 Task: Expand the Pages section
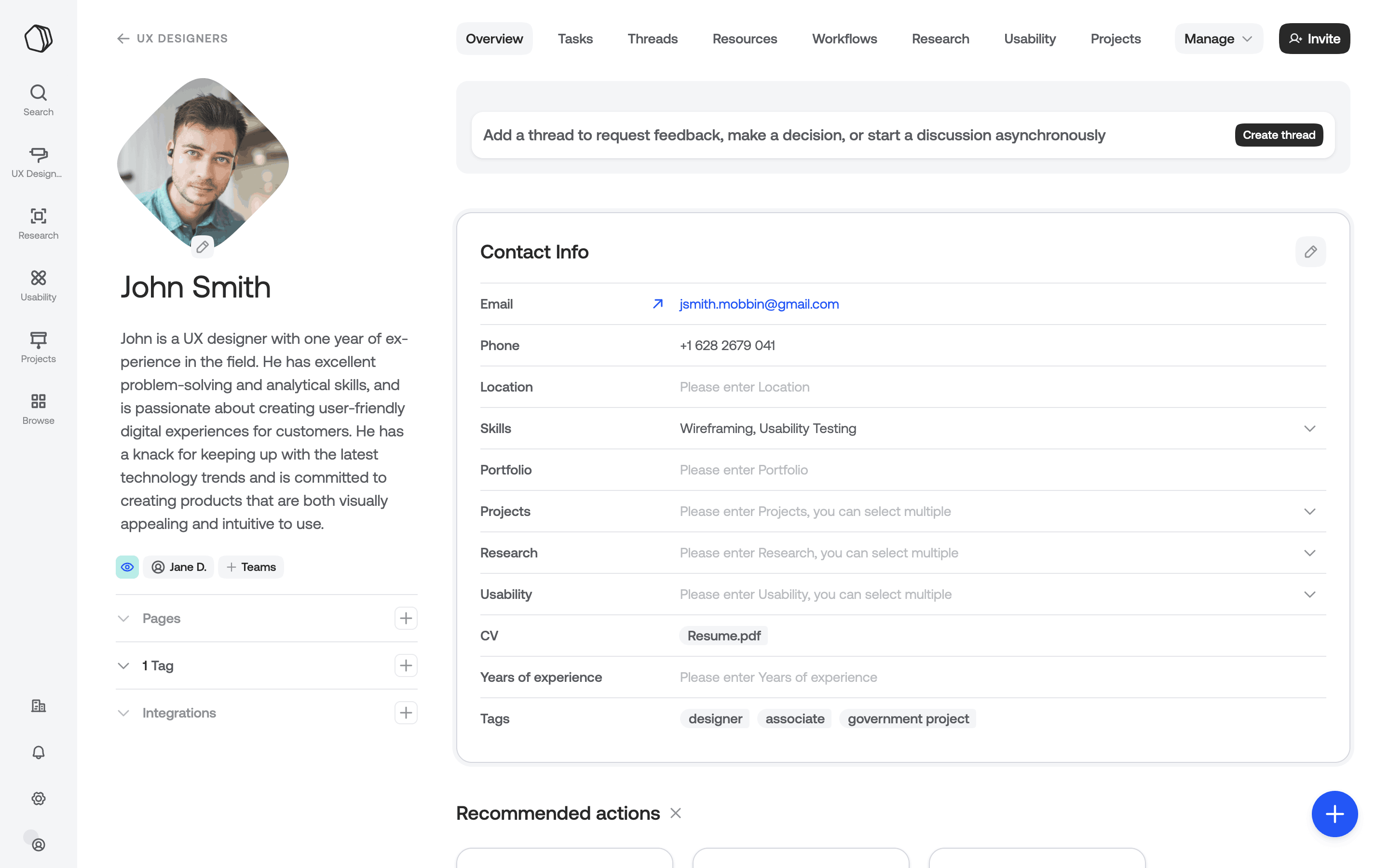[123, 618]
